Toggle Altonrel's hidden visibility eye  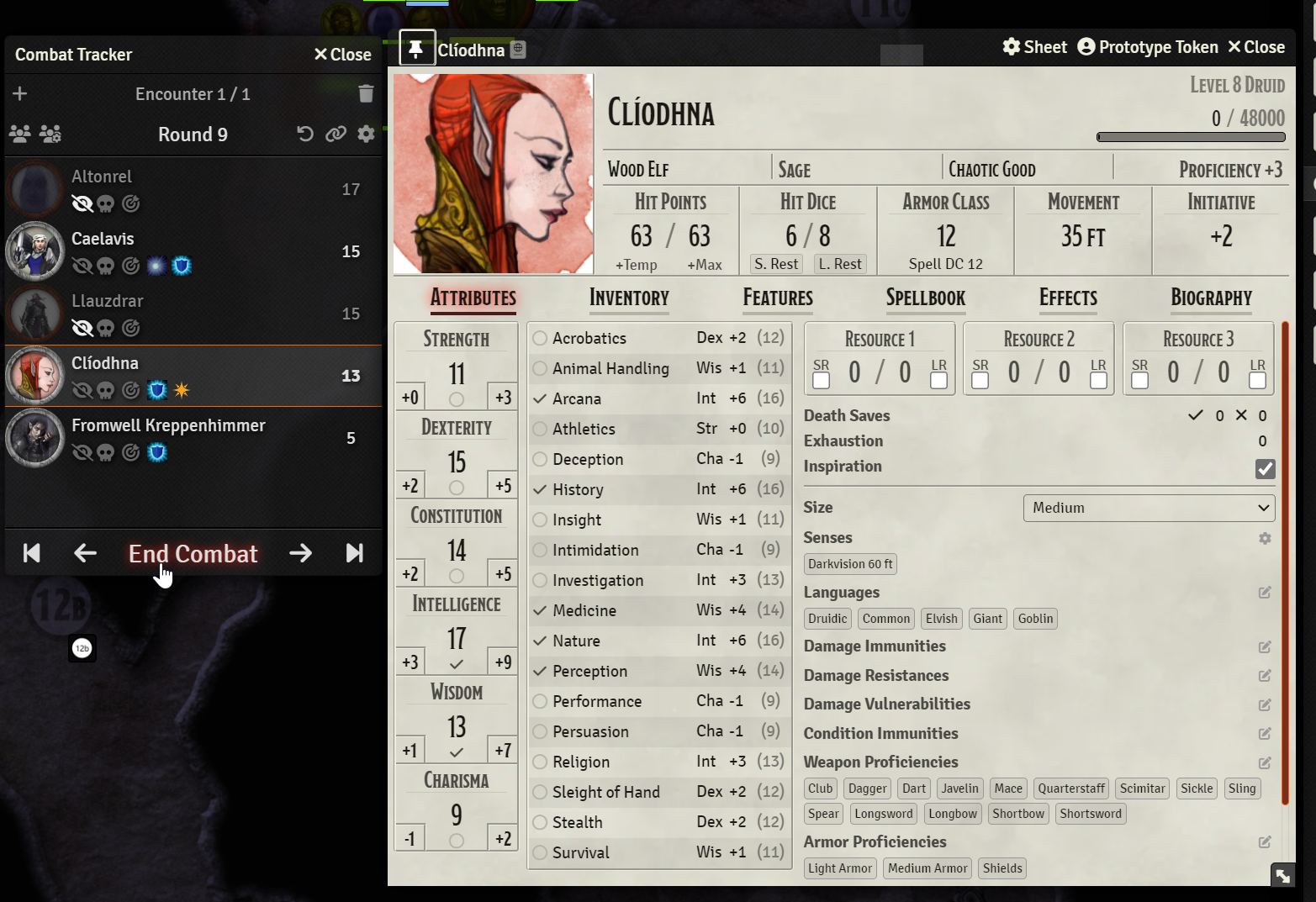point(82,203)
